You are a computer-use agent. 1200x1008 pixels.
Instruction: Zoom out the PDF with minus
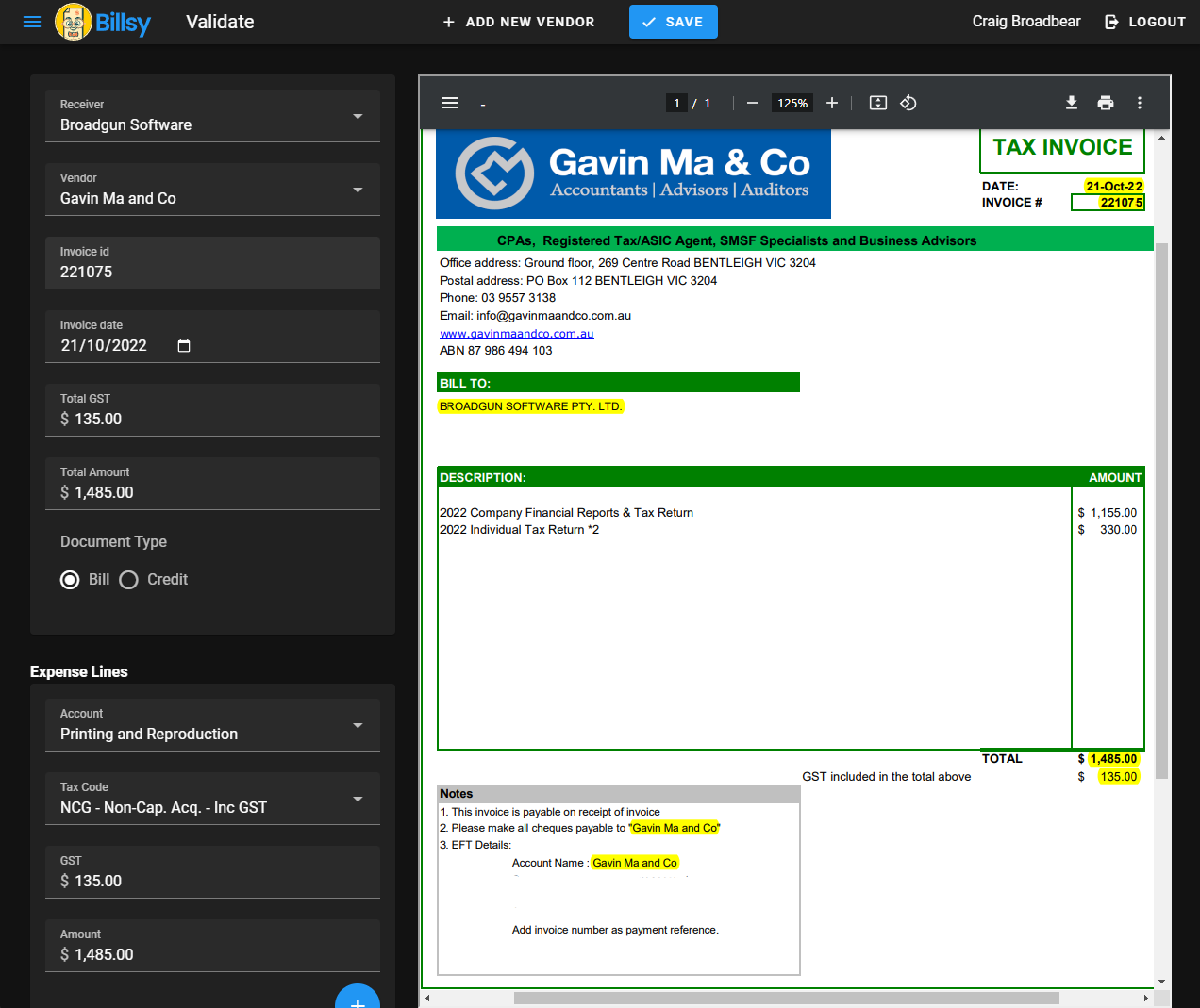click(x=753, y=103)
